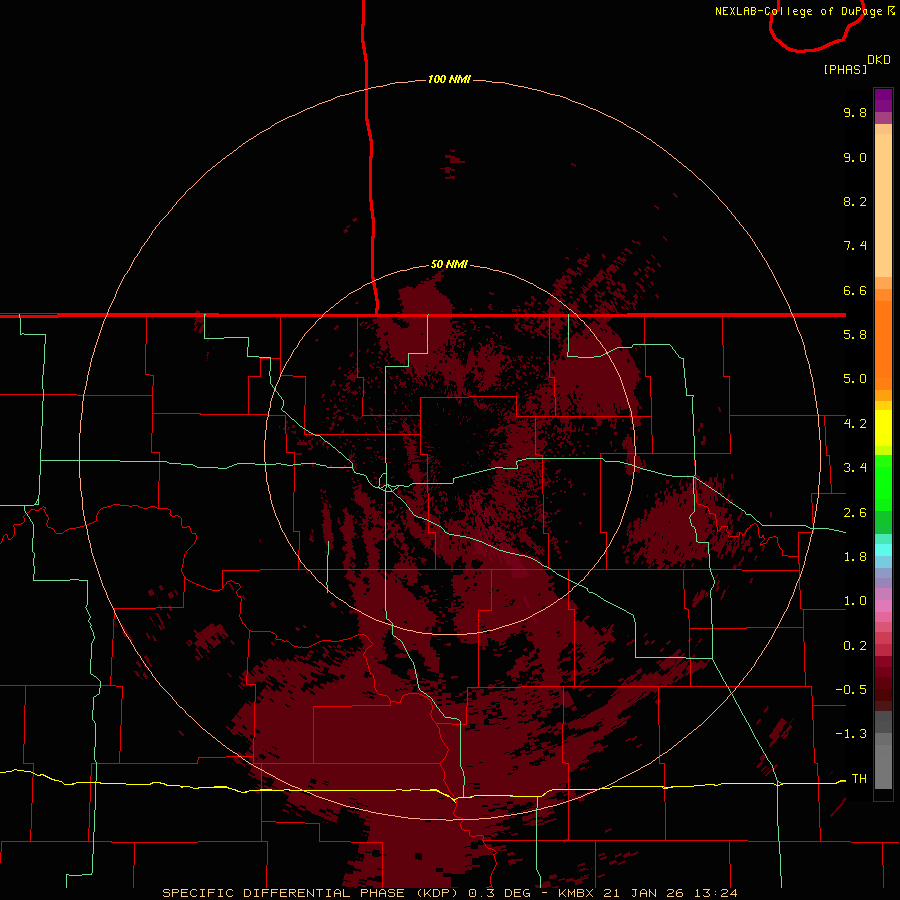This screenshot has width=900, height=900.
Task: Click the 50 NMI range ring label
Action: click(449, 264)
